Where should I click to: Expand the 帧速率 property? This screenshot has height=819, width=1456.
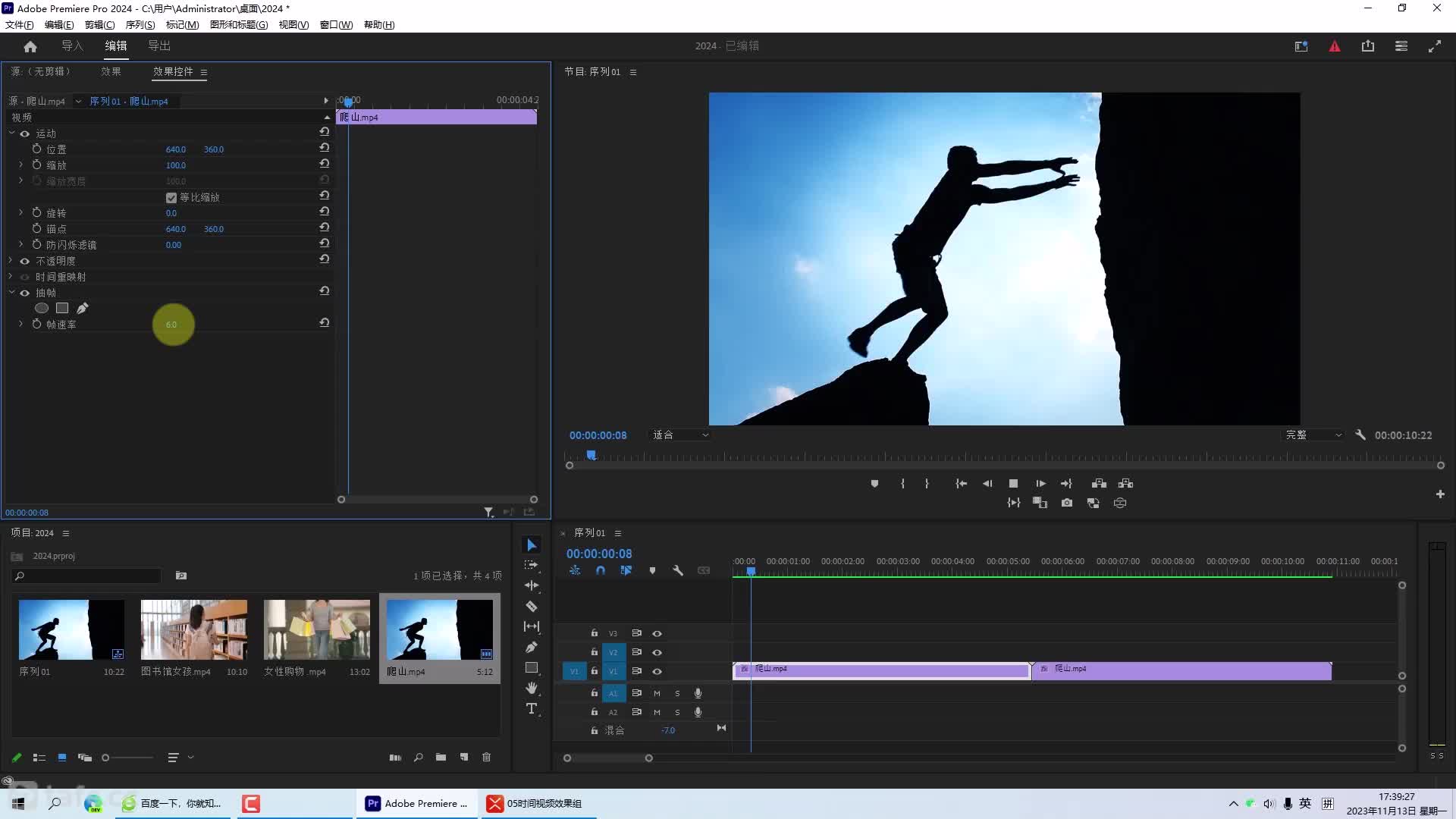21,324
